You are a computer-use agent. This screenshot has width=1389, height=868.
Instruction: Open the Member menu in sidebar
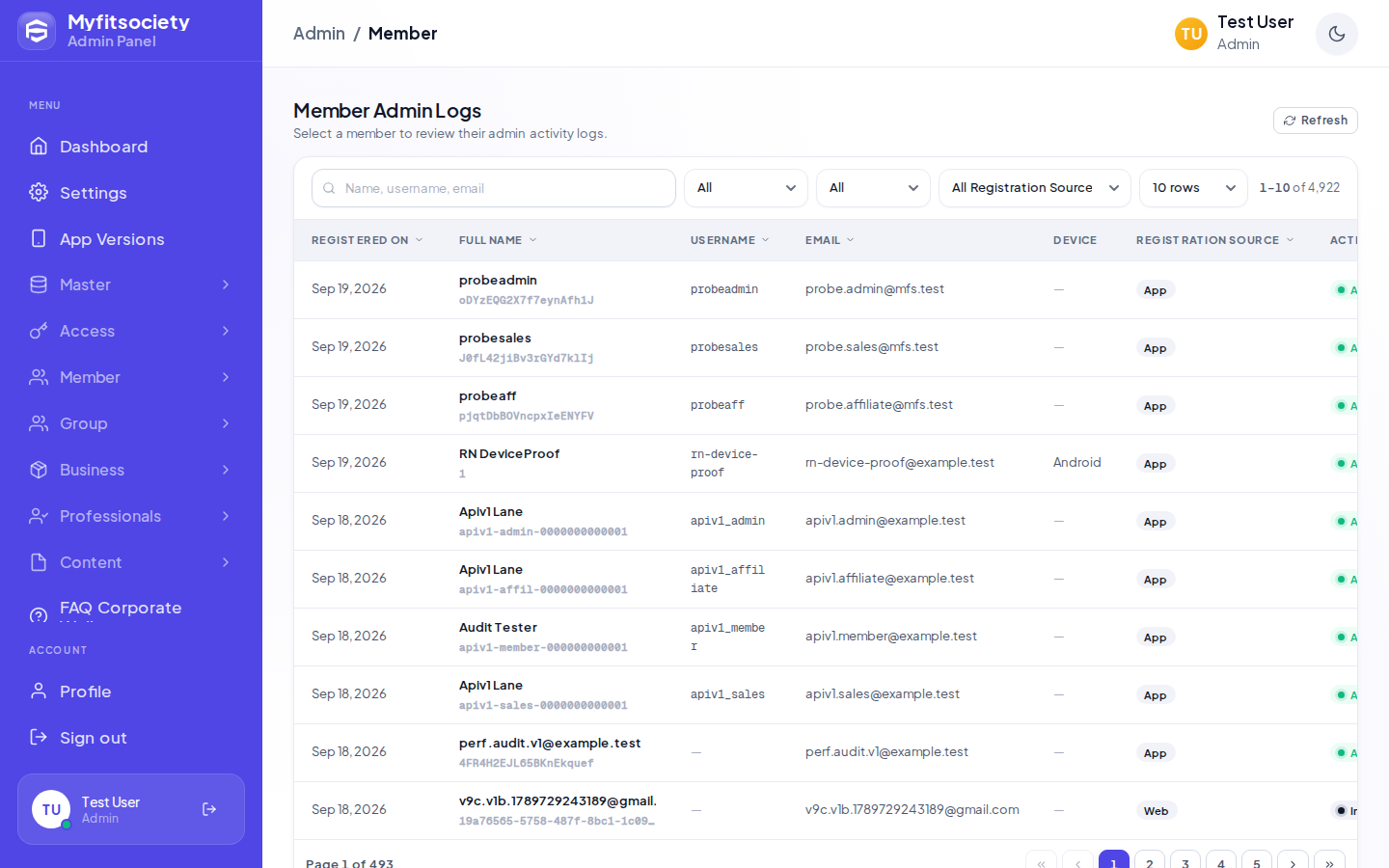pyautogui.click(x=131, y=377)
